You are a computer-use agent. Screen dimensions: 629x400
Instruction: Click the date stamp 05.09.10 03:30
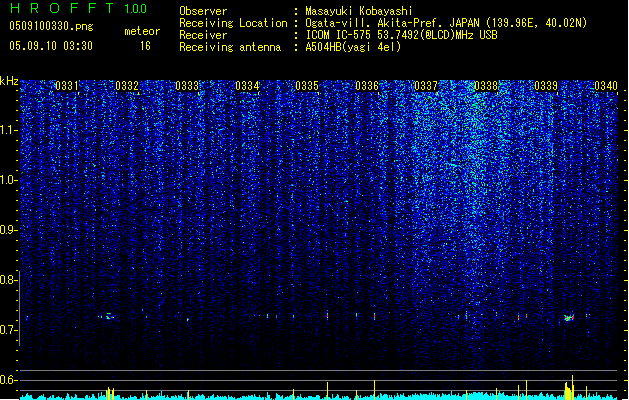pyautogui.click(x=51, y=45)
